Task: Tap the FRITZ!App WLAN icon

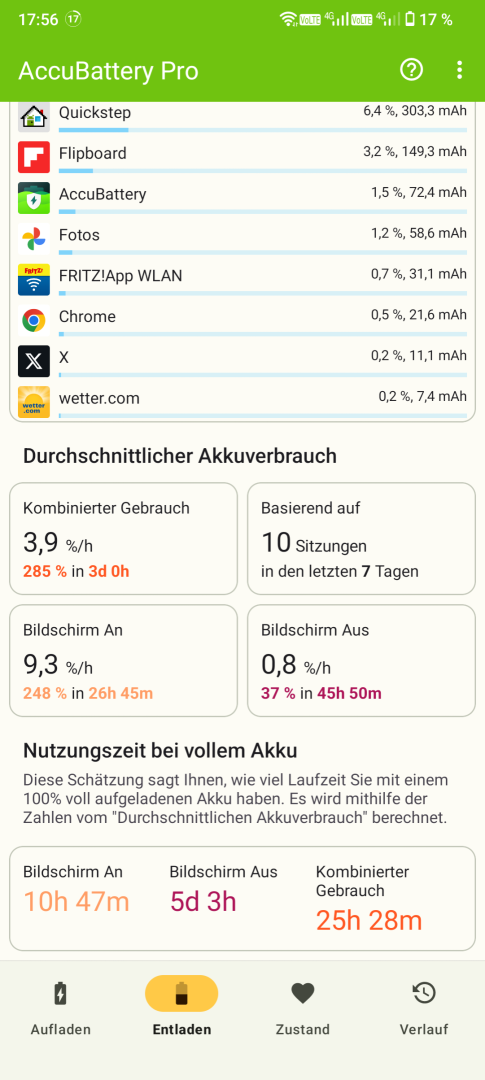Action: (34, 280)
